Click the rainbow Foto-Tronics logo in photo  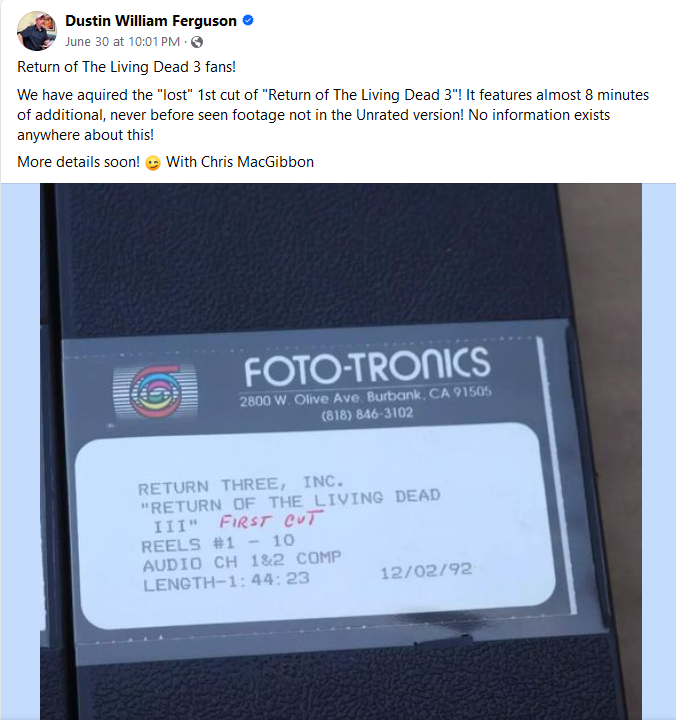tap(156, 391)
